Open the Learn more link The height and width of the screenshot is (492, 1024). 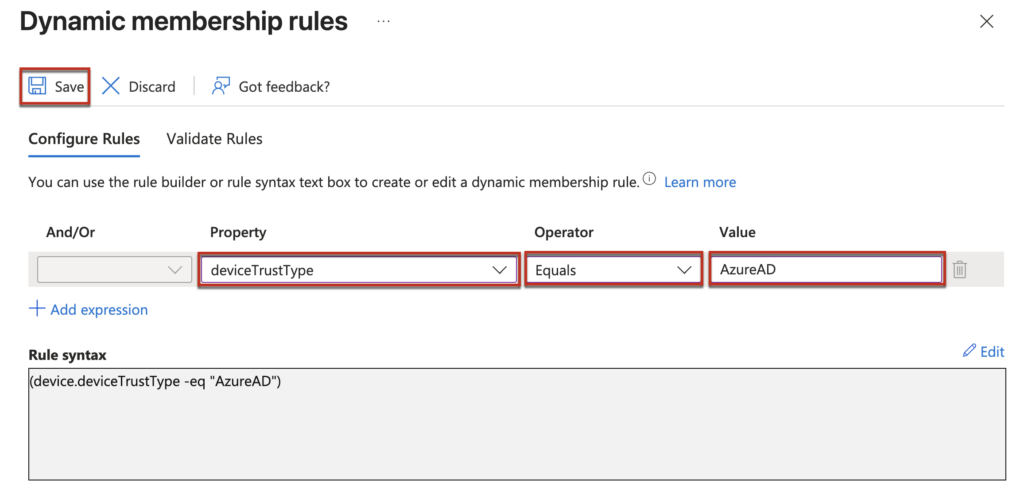tap(699, 182)
